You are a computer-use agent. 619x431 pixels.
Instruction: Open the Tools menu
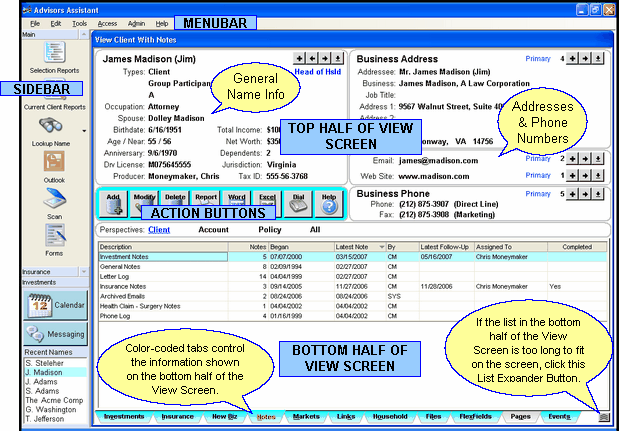click(79, 22)
